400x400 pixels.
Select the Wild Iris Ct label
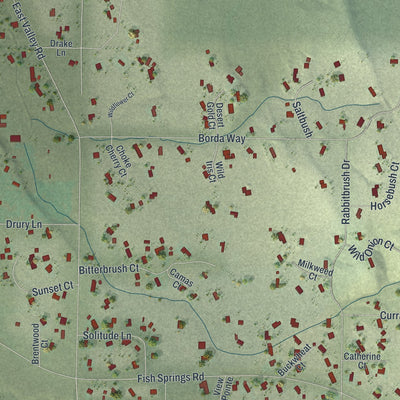[215, 171]
